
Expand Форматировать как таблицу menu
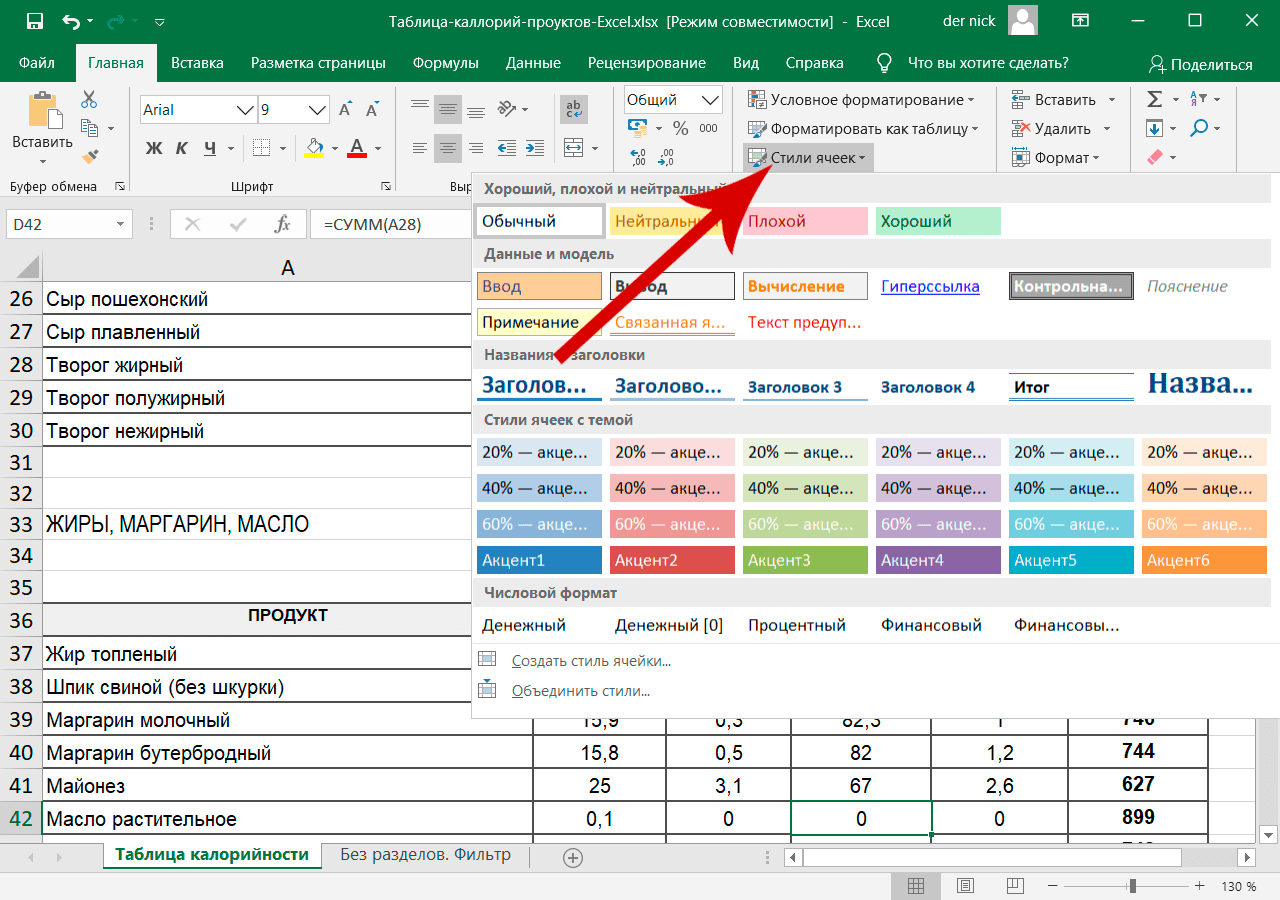864,128
